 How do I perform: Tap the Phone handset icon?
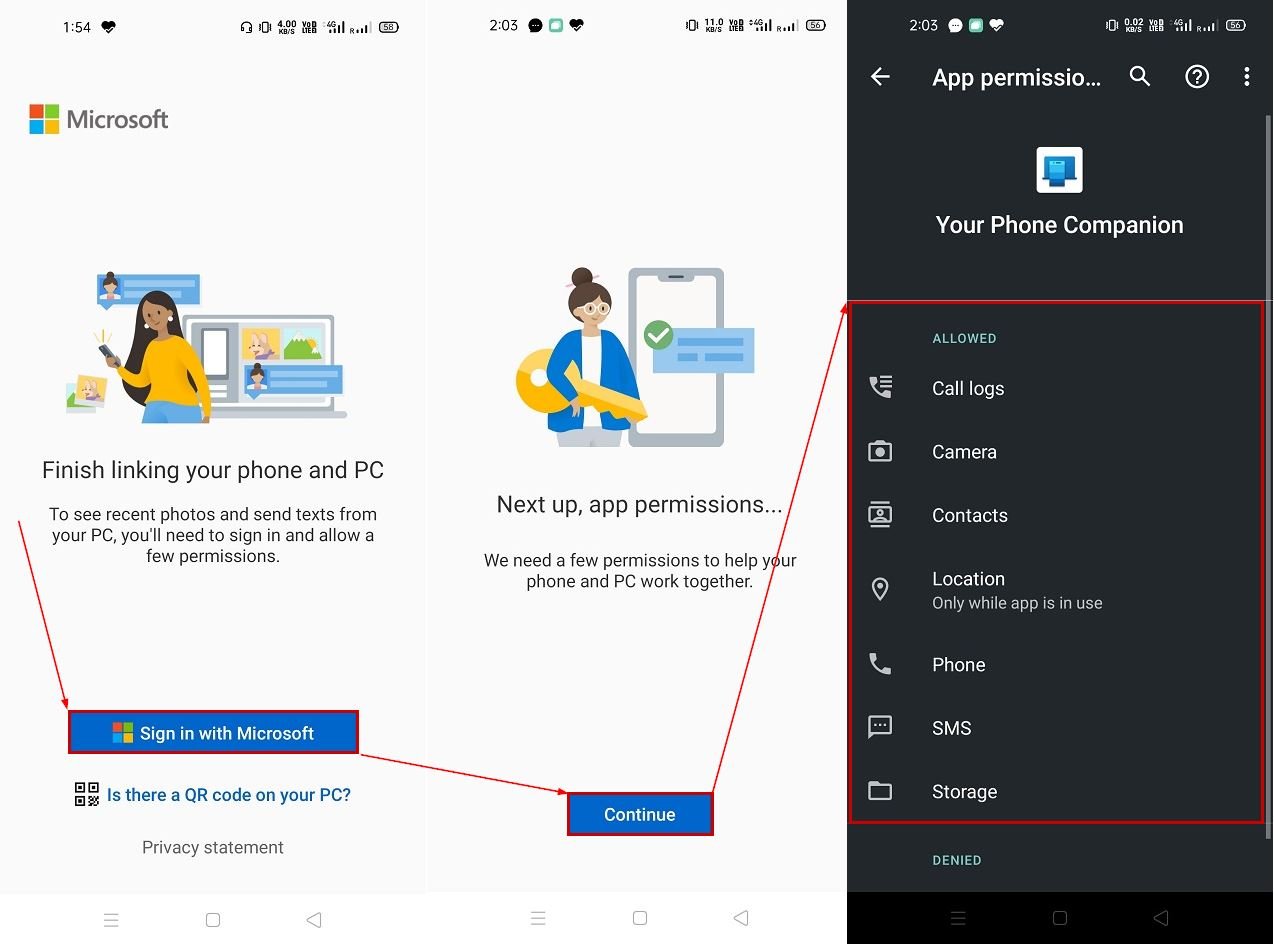click(880, 663)
